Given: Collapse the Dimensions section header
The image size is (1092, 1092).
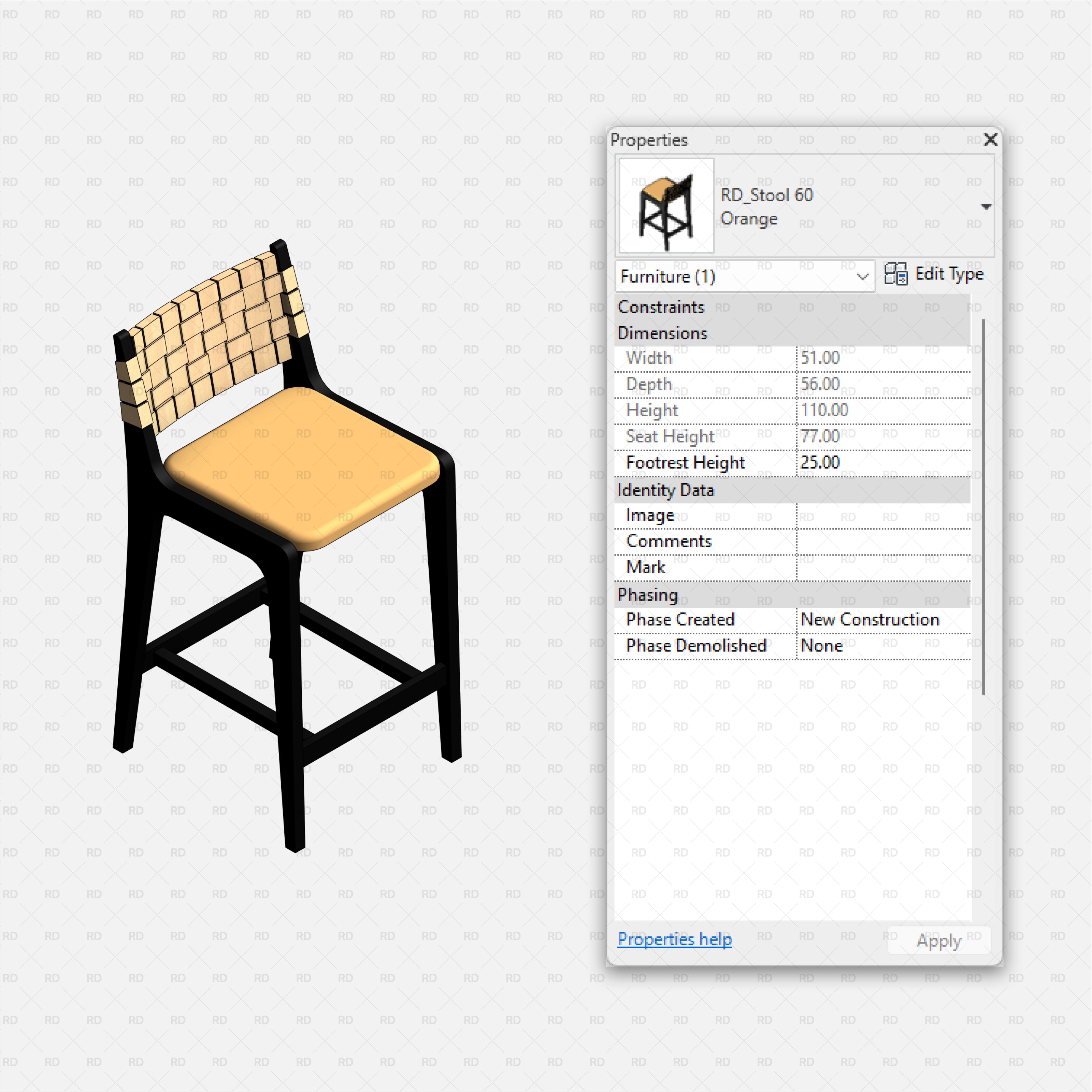Looking at the screenshot, I should click(662, 333).
